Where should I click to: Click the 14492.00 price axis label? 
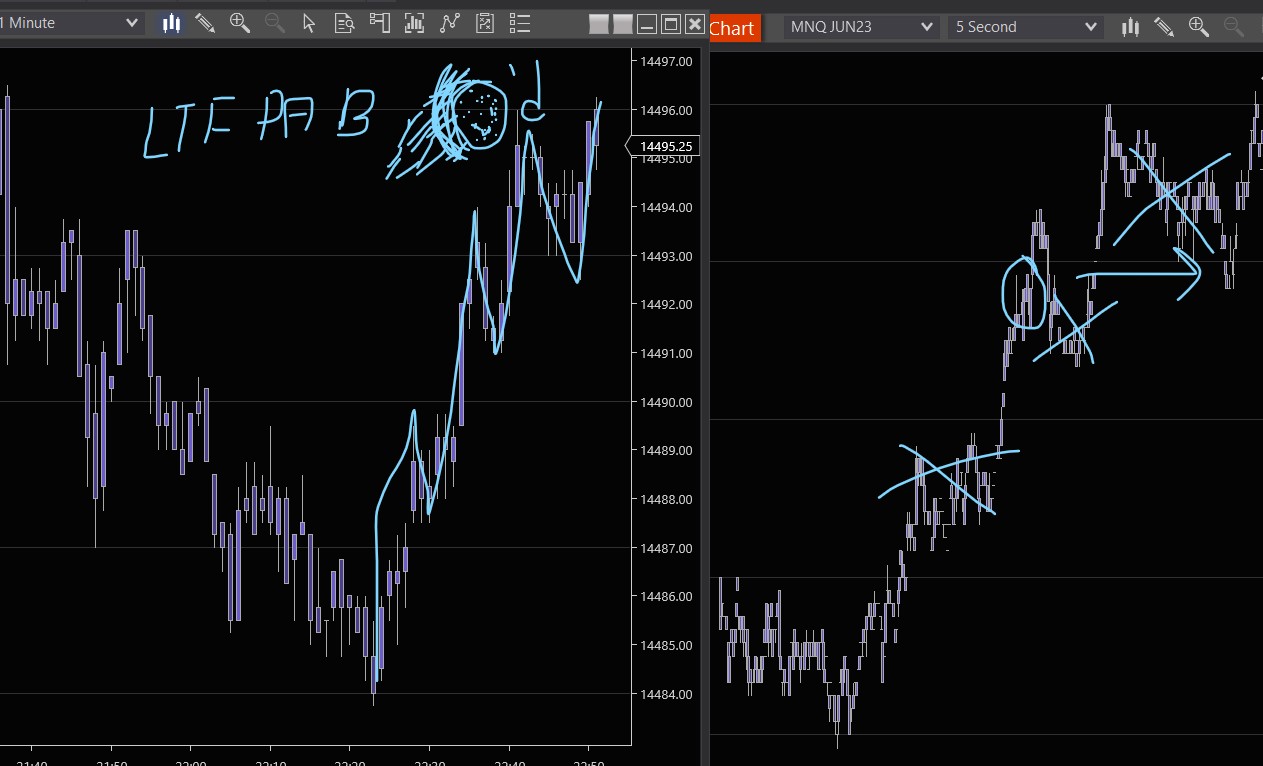pyautogui.click(x=666, y=305)
